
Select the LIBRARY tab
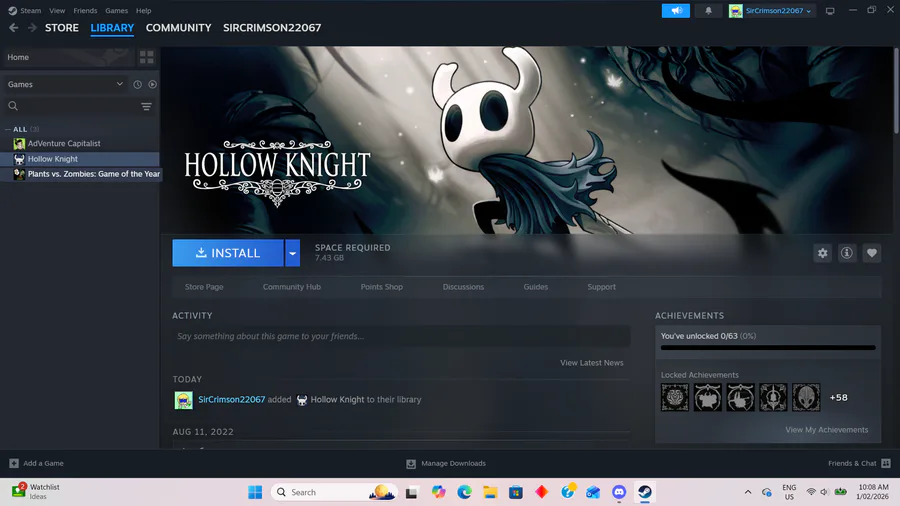pyautogui.click(x=112, y=28)
